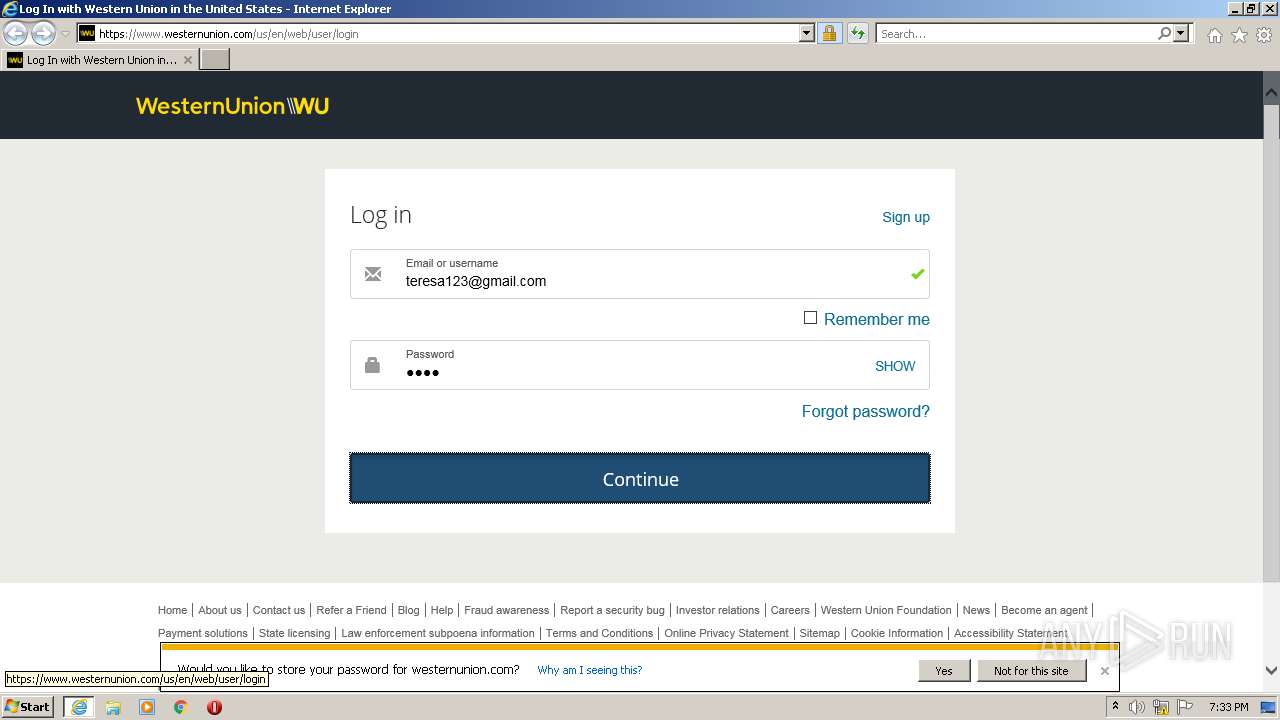Open the Help footer link
This screenshot has height=720, width=1280.
pyautogui.click(x=442, y=610)
